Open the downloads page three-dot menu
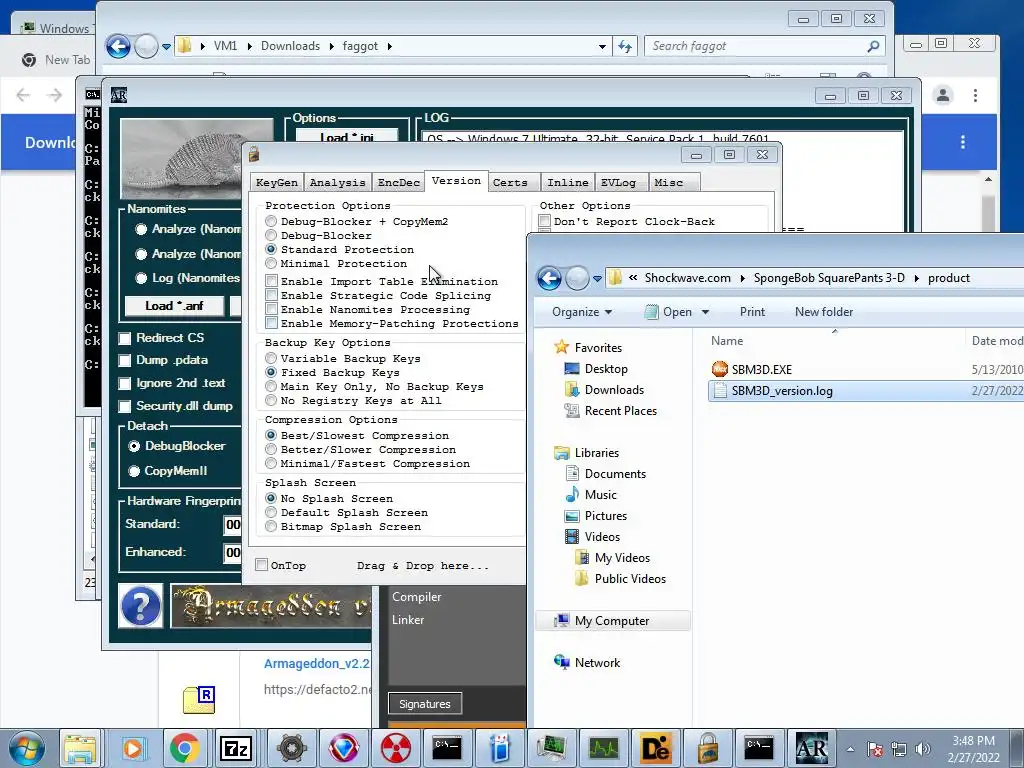This screenshot has height=768, width=1024. (963, 142)
